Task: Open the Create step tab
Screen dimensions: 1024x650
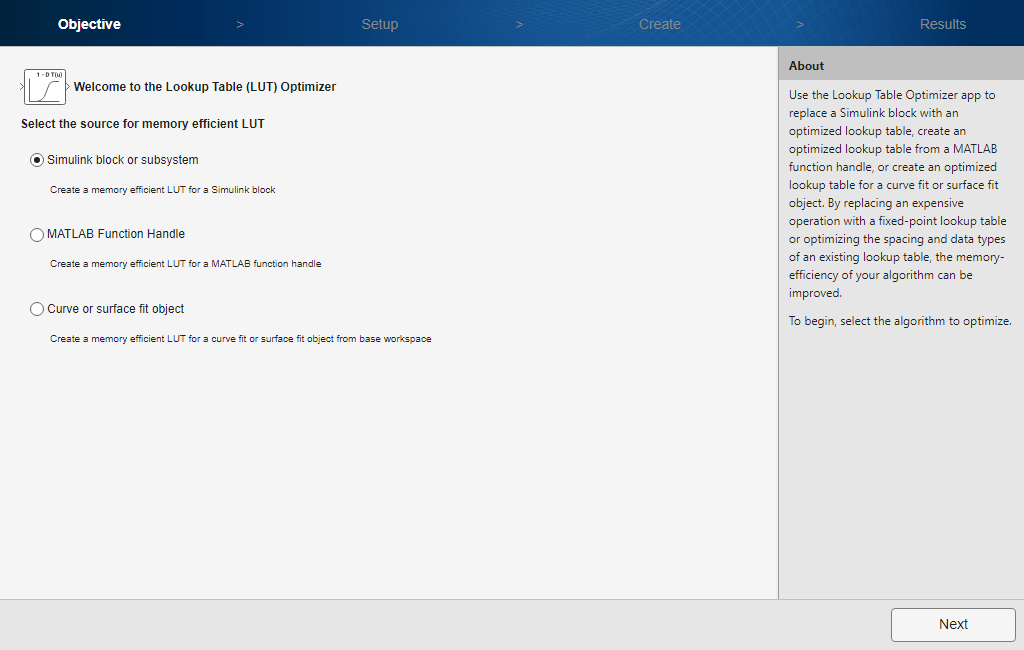Action: 660,24
